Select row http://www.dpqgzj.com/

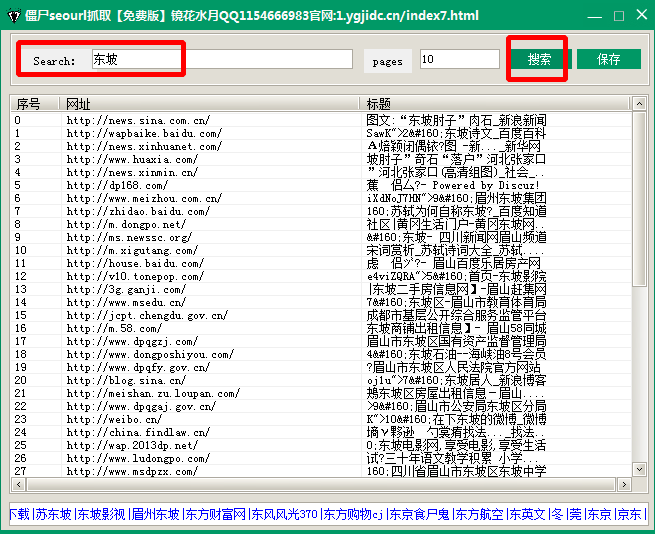[321, 341]
